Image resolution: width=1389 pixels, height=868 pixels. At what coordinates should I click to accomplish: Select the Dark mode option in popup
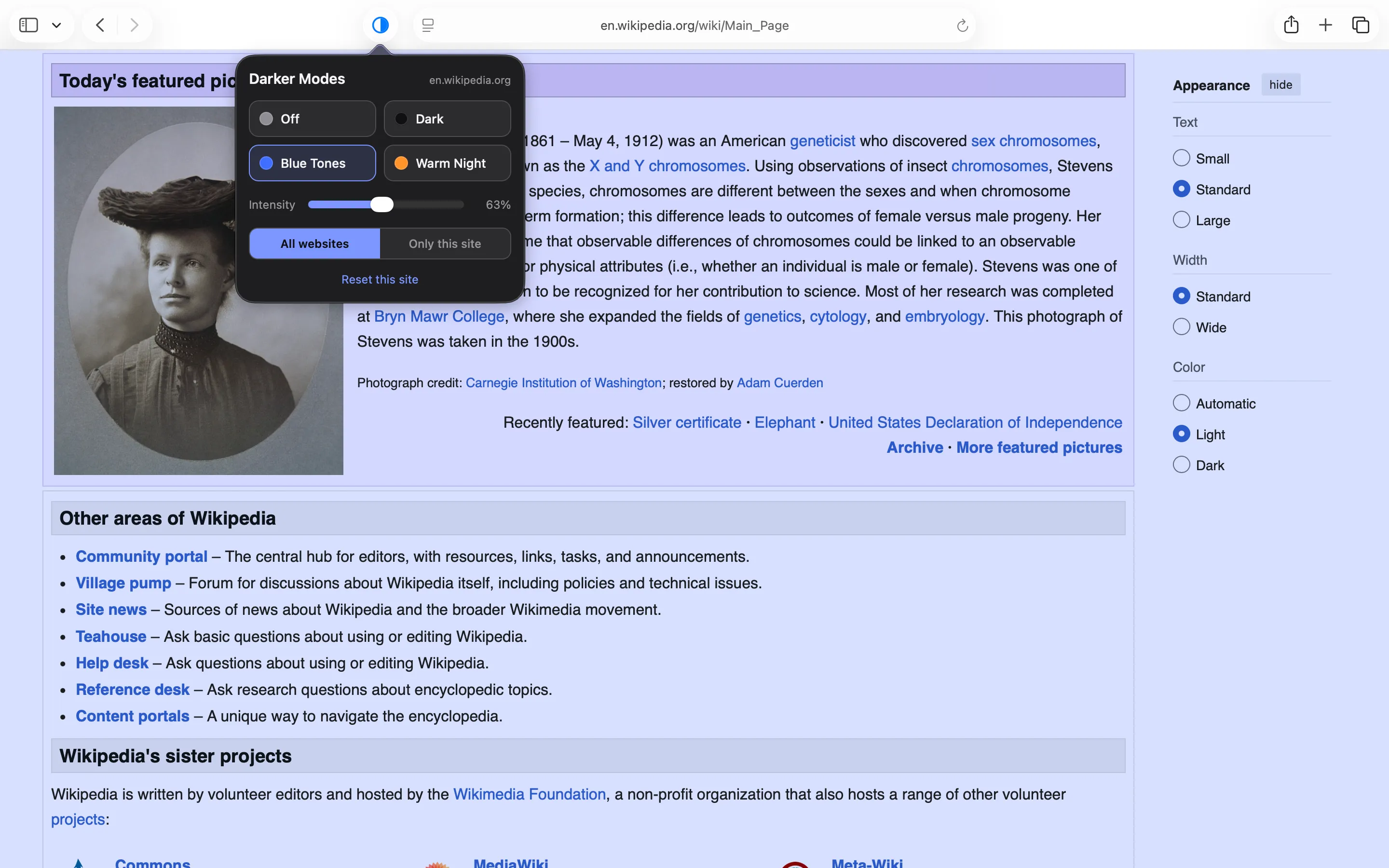click(447, 119)
